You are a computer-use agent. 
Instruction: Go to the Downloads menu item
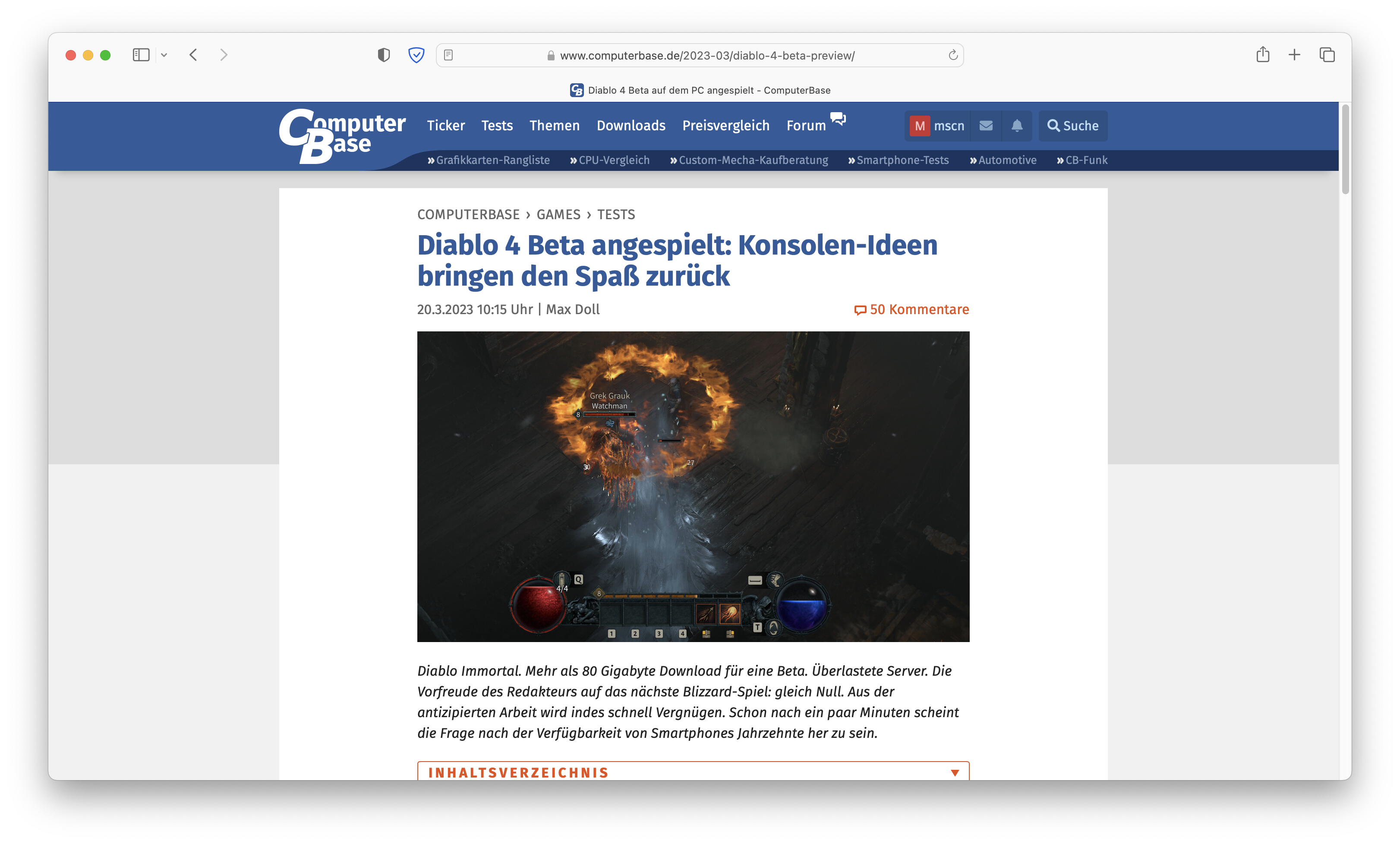coord(631,126)
